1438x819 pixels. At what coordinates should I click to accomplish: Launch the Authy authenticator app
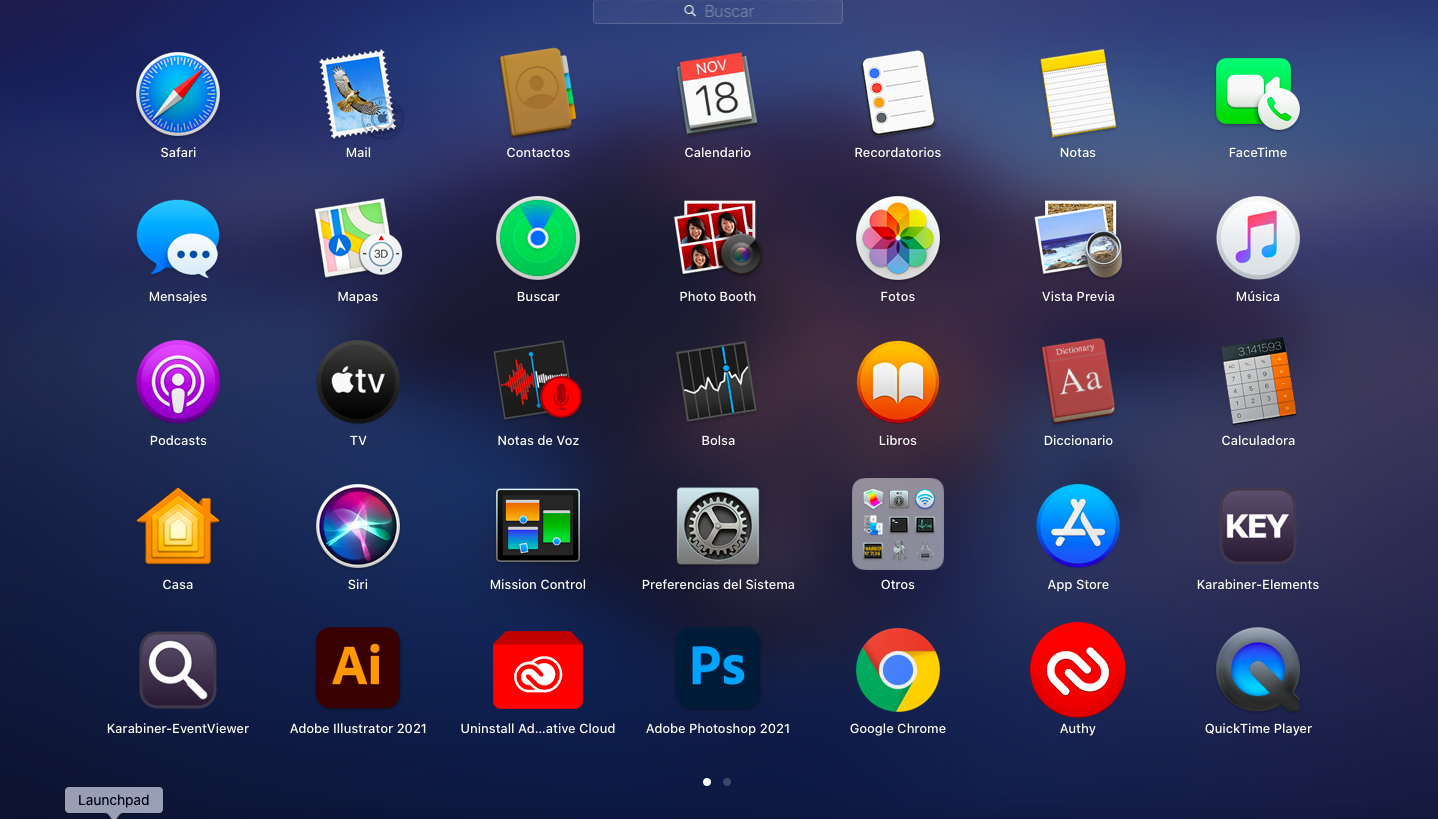[1077, 669]
